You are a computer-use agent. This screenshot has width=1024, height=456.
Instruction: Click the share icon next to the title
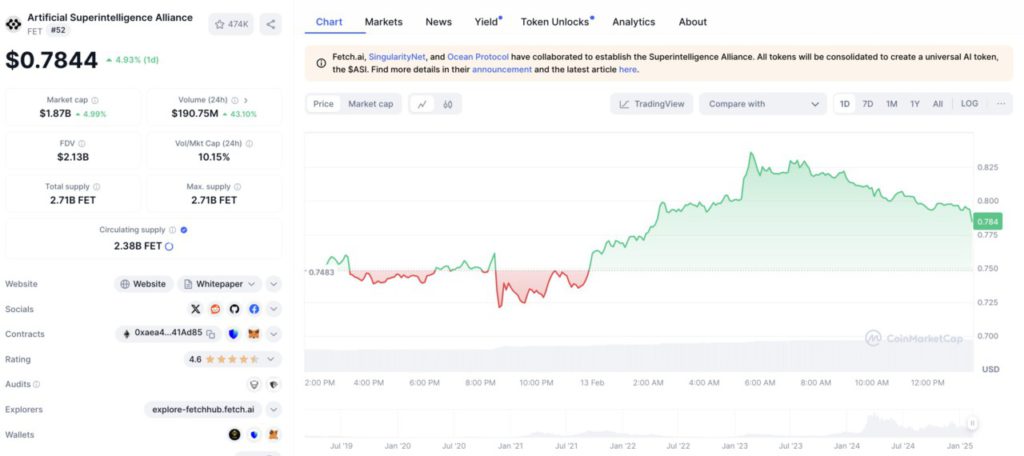[270, 24]
